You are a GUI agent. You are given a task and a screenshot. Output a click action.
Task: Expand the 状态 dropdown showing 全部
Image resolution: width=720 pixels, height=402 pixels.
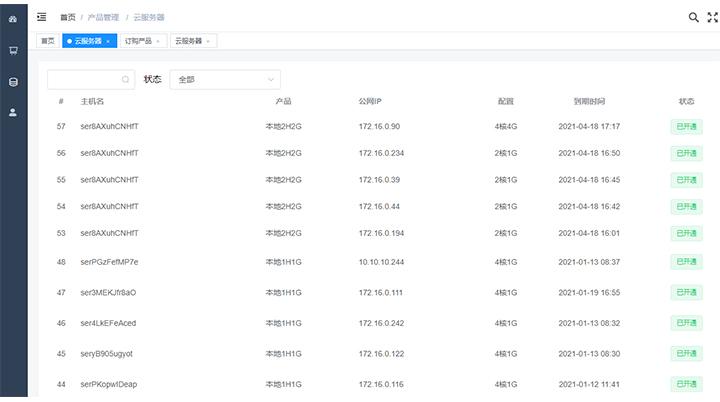(225, 79)
